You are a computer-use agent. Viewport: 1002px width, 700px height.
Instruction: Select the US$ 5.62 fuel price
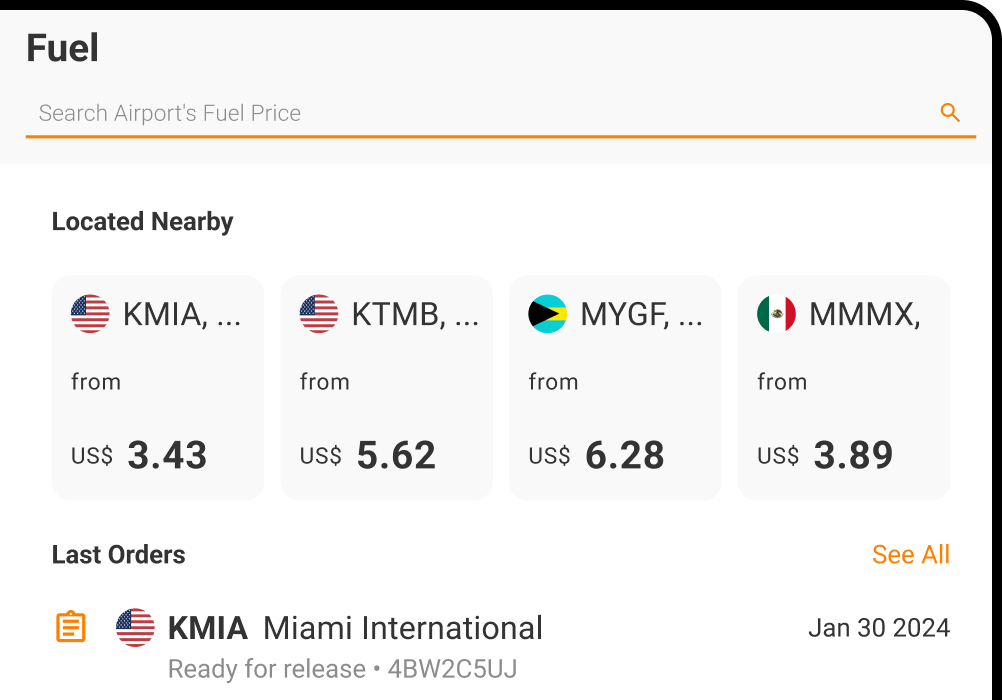click(x=369, y=456)
